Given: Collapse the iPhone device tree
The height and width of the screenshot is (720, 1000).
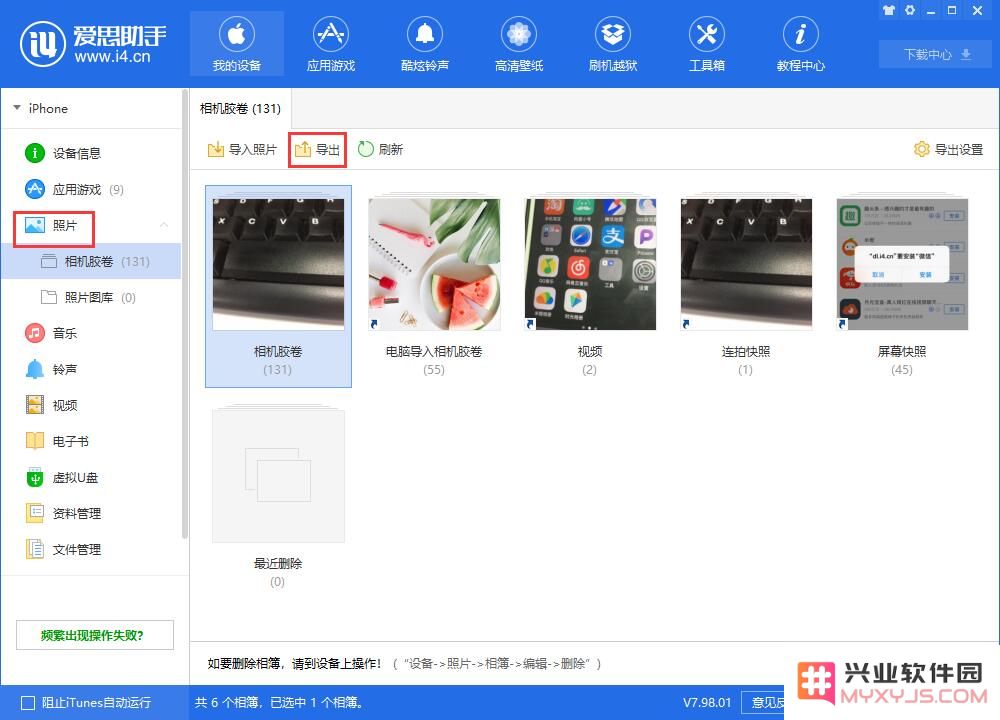Looking at the screenshot, I should [x=17, y=108].
